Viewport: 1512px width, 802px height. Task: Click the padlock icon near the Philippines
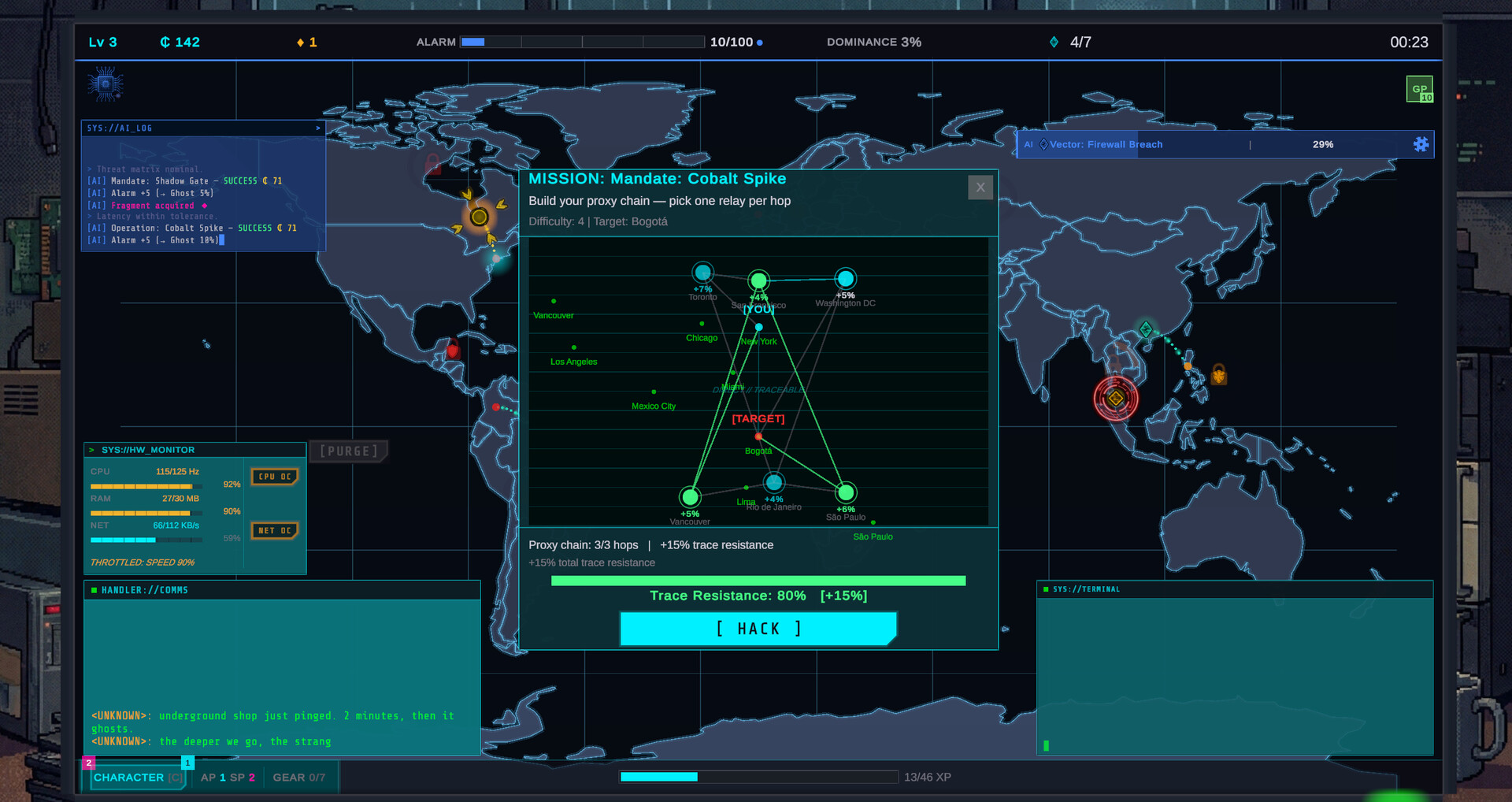[x=1217, y=376]
